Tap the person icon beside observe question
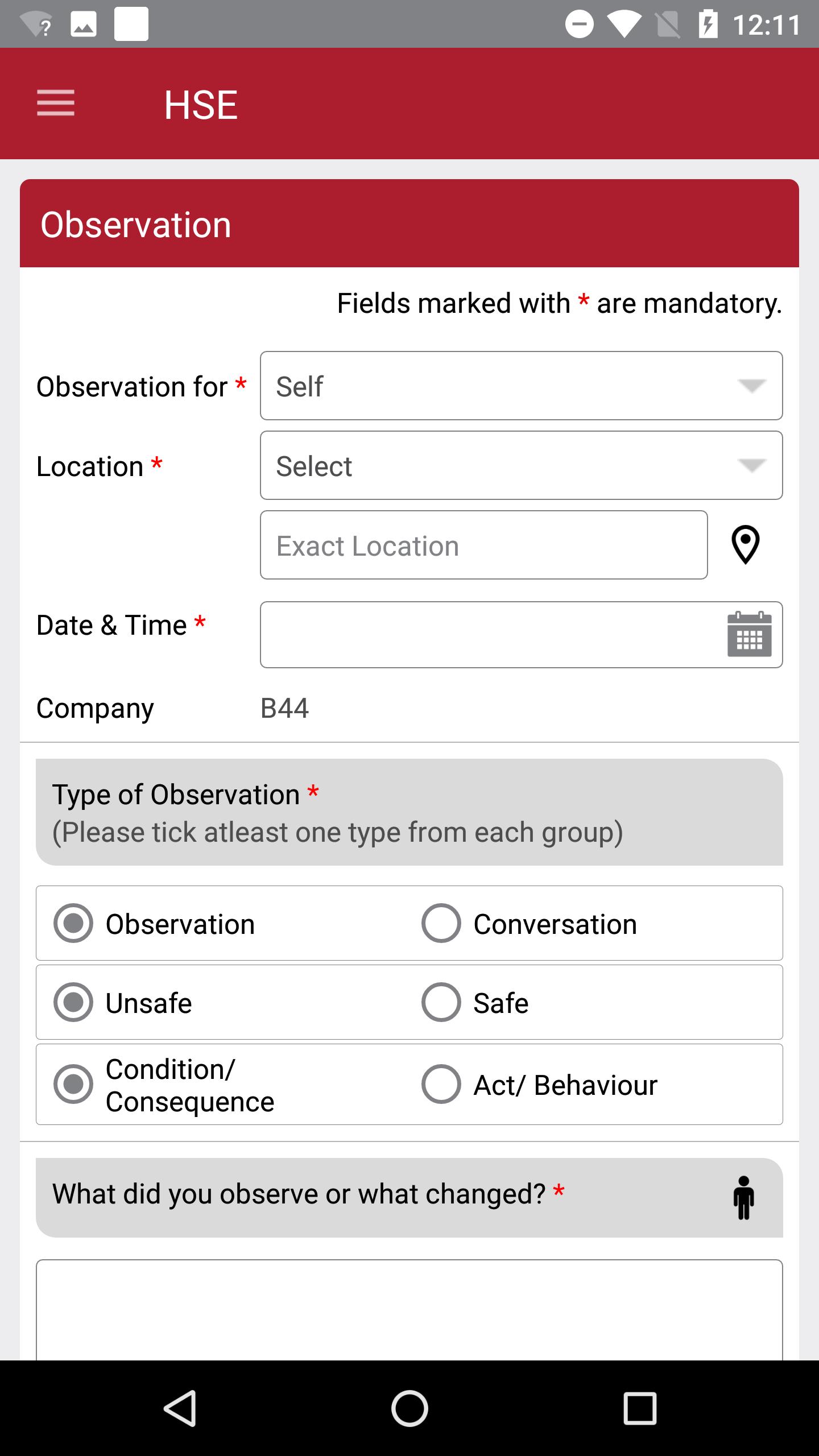 743,1198
